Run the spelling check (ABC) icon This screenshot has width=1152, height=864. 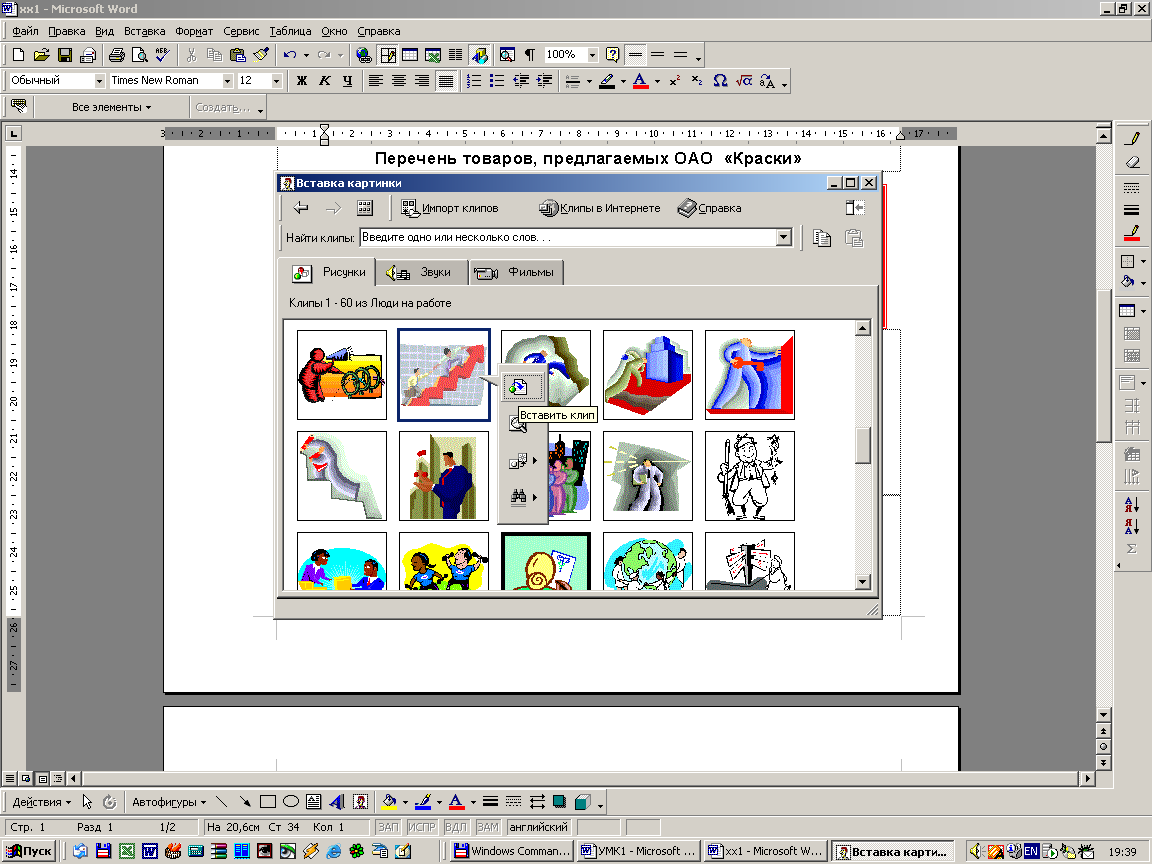coord(162,54)
